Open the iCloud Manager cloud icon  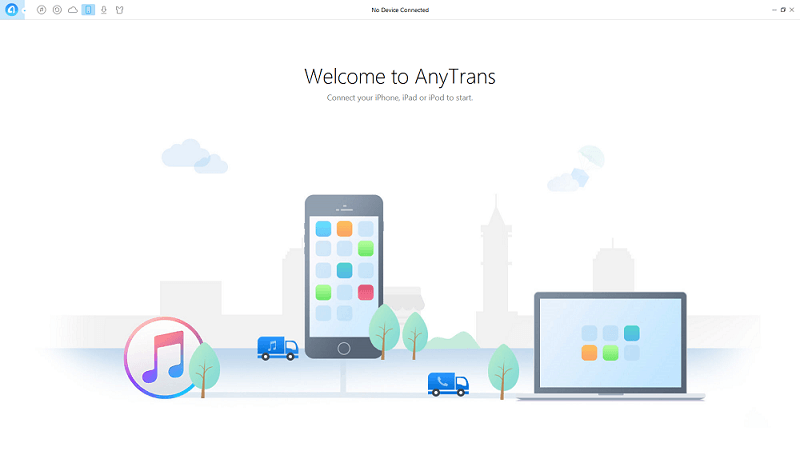[73, 10]
